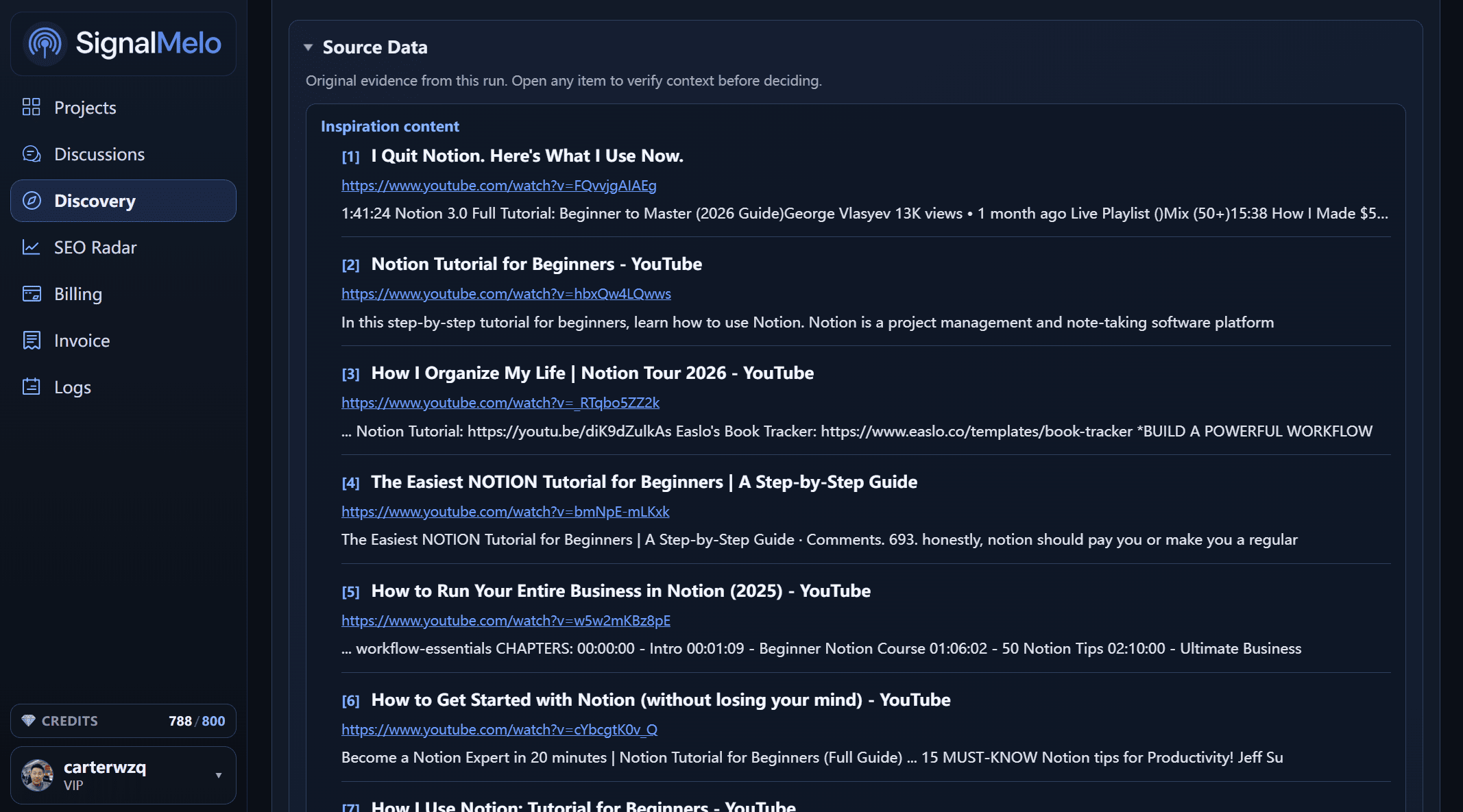1463x812 pixels.
Task: Collapse the Source Data section
Action: pos(309,47)
